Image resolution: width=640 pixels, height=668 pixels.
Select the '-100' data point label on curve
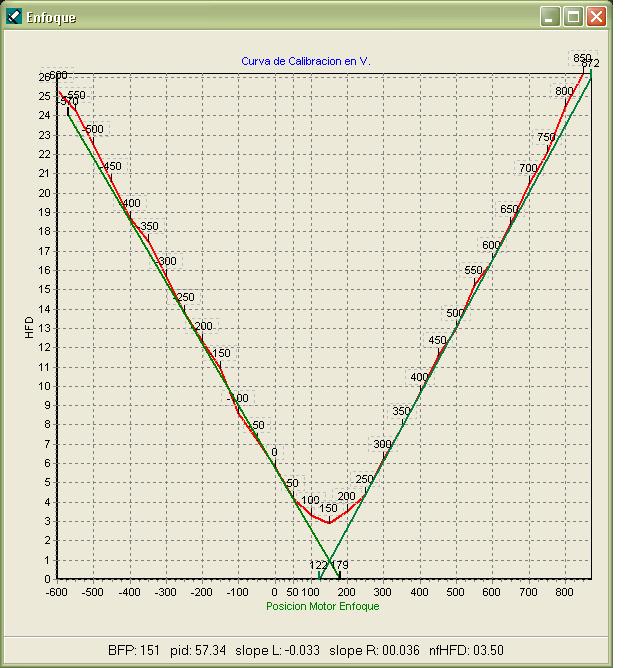[x=238, y=398]
